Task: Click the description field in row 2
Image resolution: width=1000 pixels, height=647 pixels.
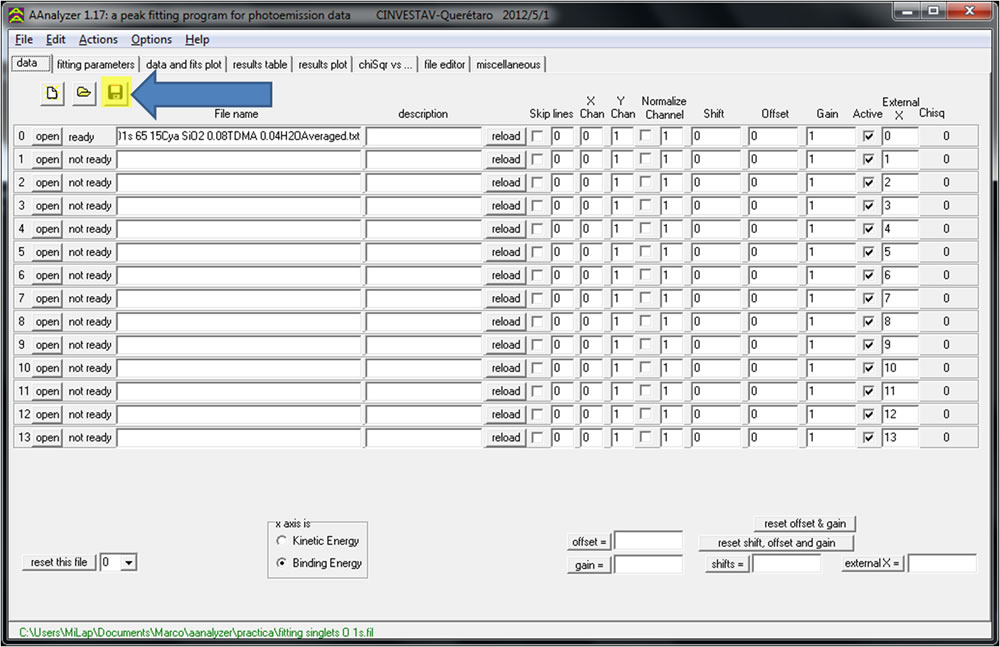Action: point(424,183)
